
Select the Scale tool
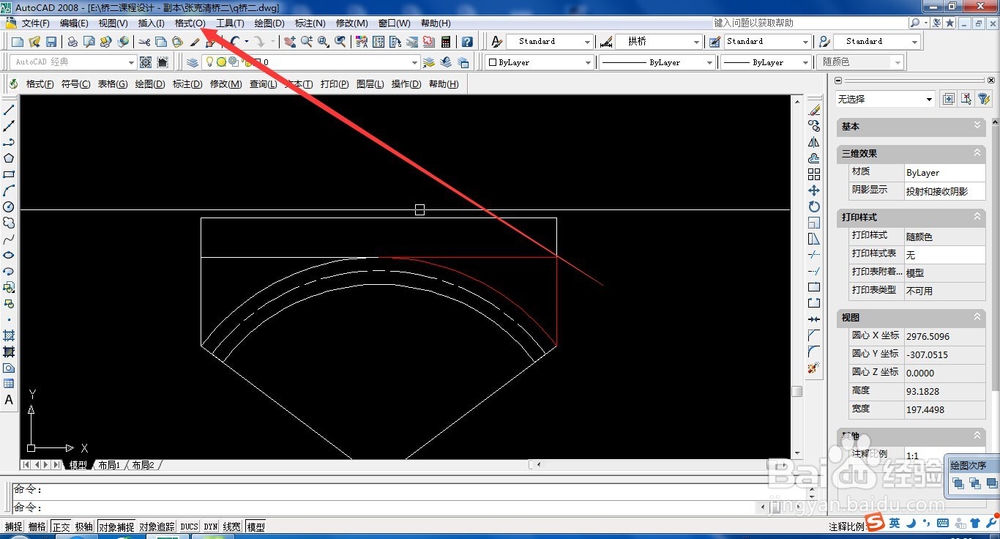814,223
